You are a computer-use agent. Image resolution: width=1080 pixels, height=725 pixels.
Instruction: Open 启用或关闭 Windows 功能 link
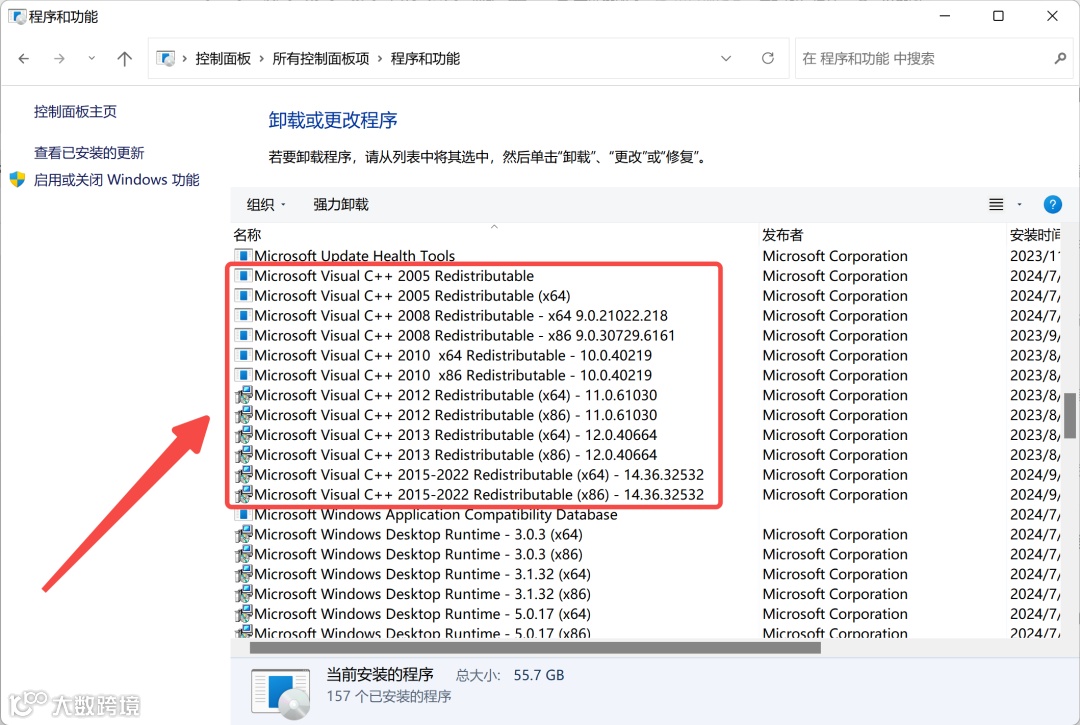click(116, 180)
